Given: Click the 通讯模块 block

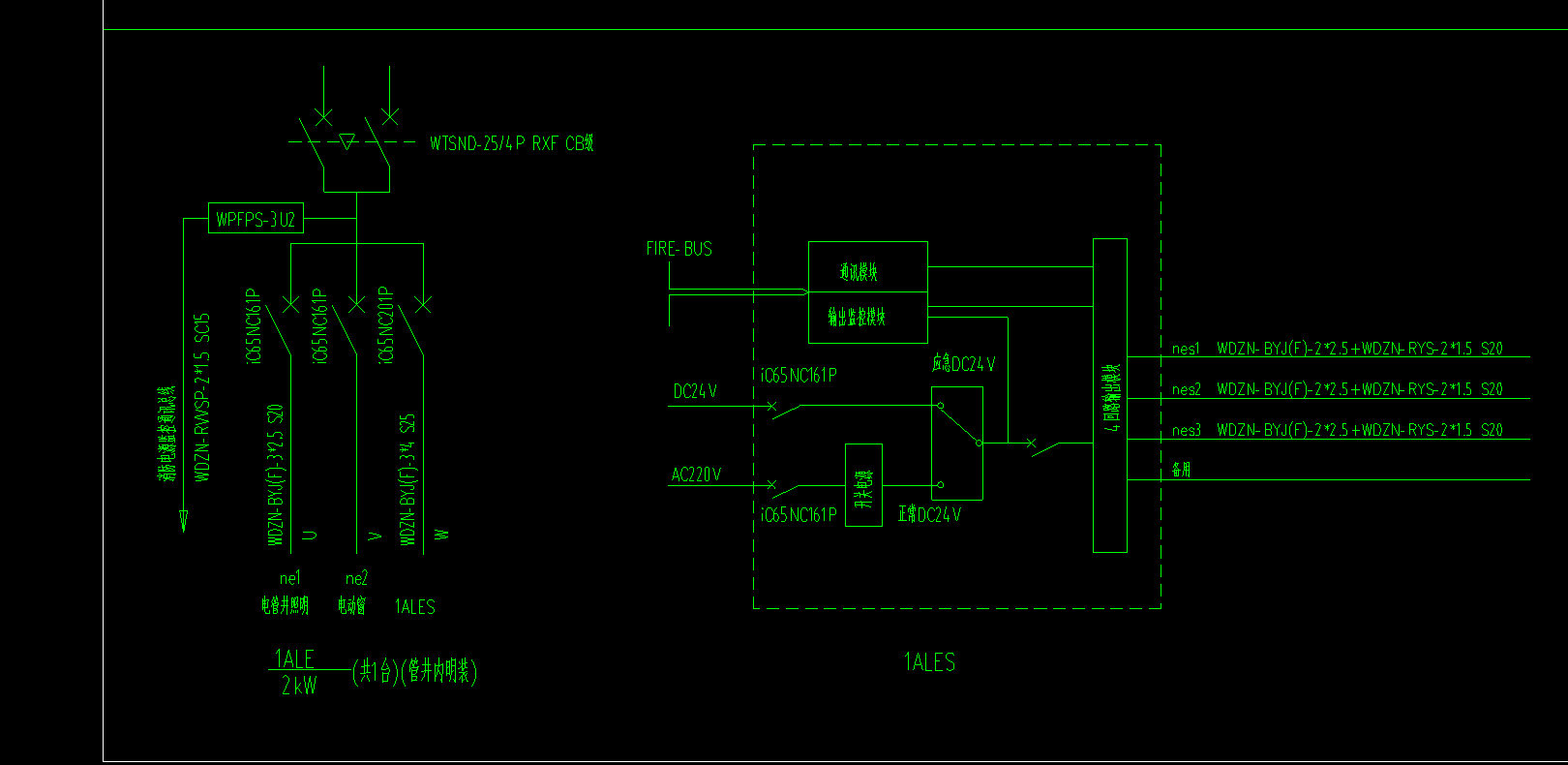Looking at the screenshot, I should (x=868, y=267).
